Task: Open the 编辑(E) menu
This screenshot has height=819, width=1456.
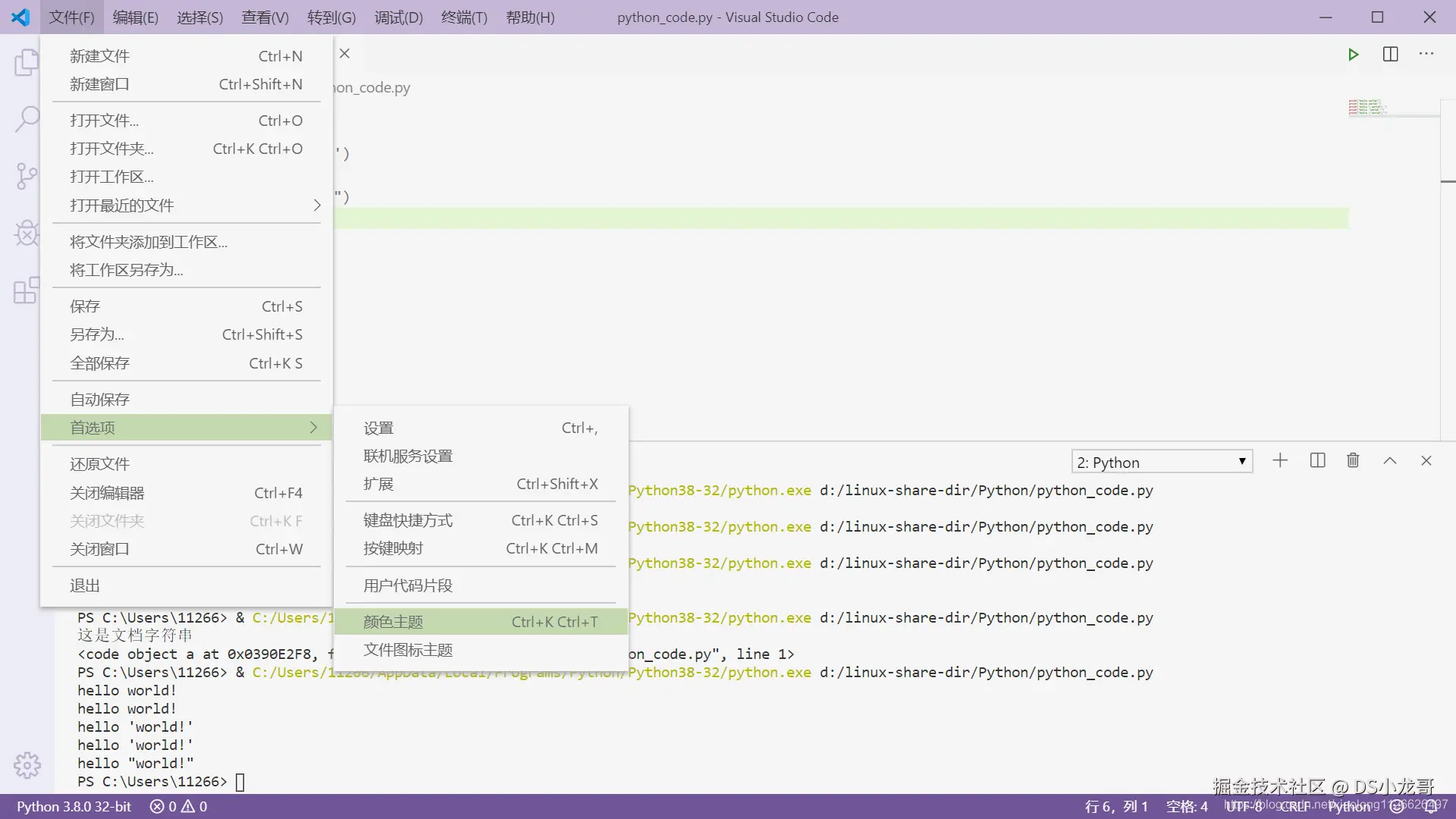Action: (135, 17)
